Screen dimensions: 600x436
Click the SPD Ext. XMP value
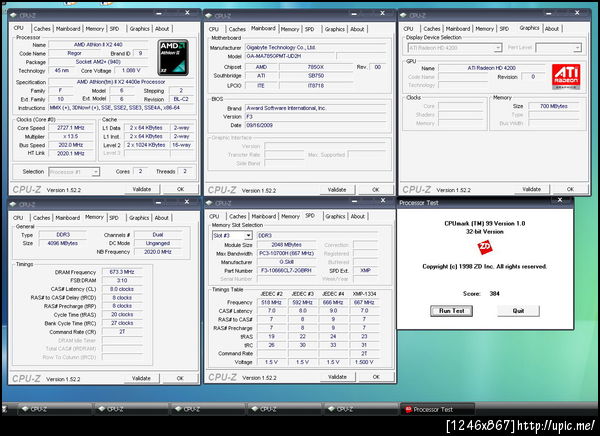[x=365, y=271]
